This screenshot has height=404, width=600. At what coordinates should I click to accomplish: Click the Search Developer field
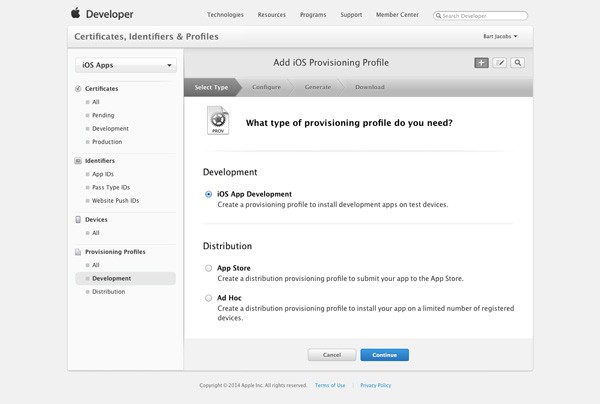pyautogui.click(x=481, y=16)
